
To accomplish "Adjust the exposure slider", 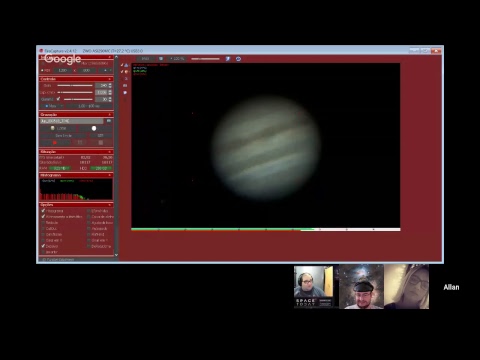I will tap(75, 92).
